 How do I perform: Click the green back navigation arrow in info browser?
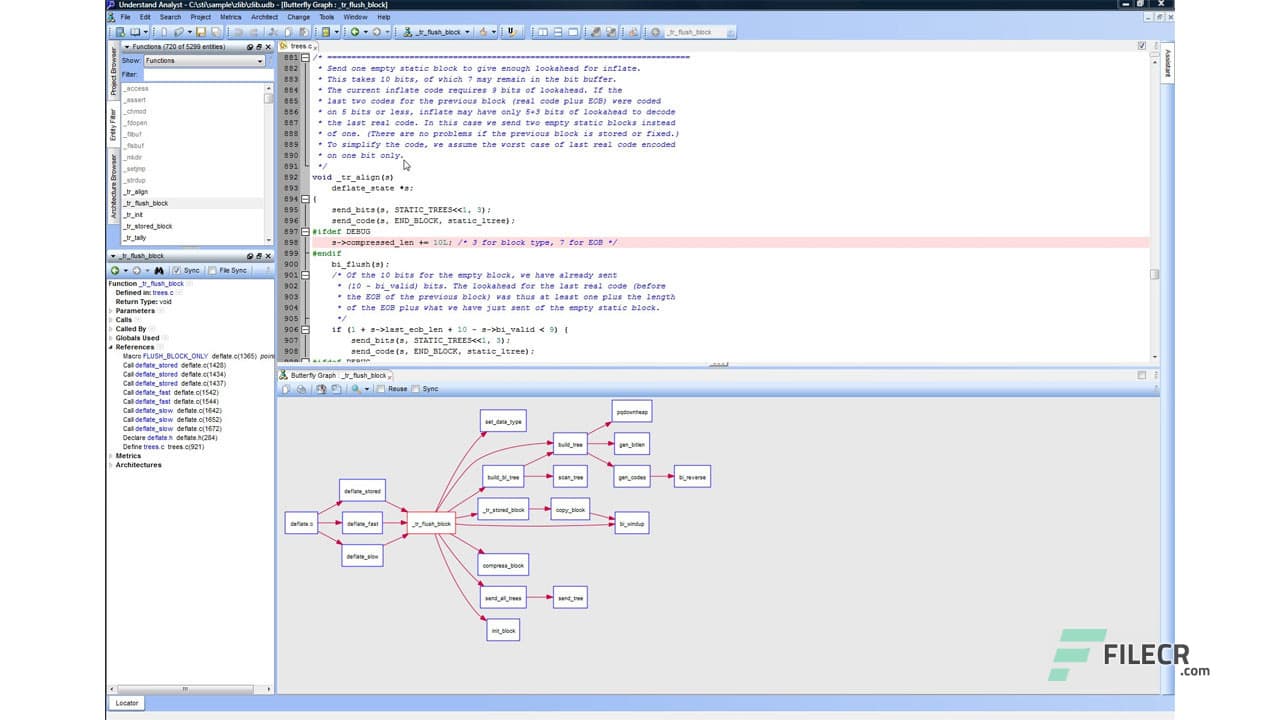pyautogui.click(x=115, y=270)
